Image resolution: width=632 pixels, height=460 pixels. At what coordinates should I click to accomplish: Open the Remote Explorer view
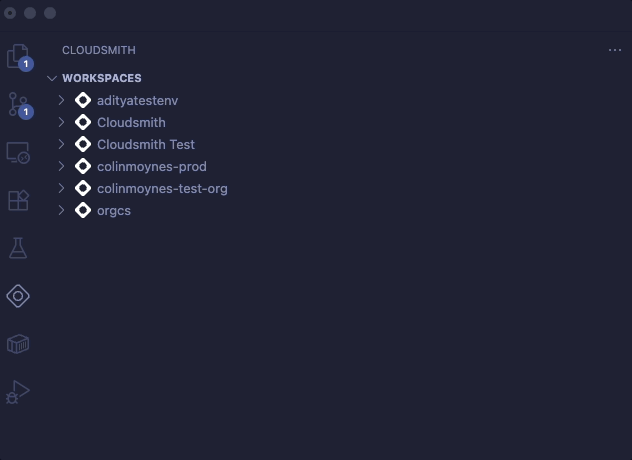point(18,152)
